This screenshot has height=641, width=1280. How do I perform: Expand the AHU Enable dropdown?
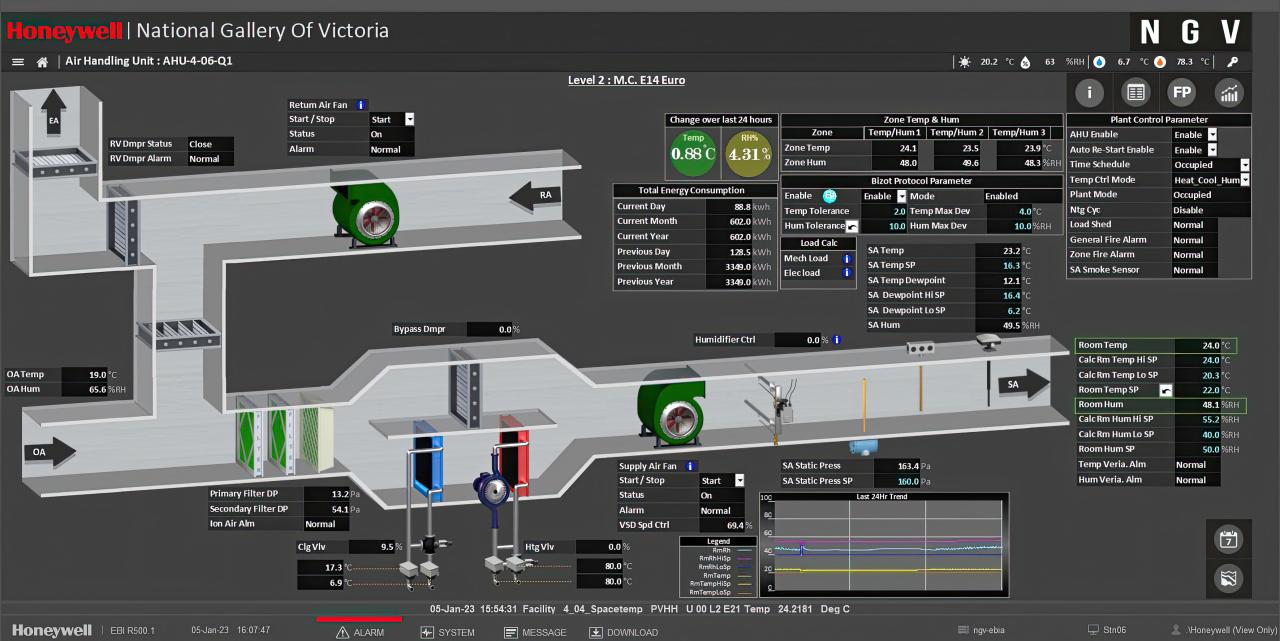point(1212,134)
